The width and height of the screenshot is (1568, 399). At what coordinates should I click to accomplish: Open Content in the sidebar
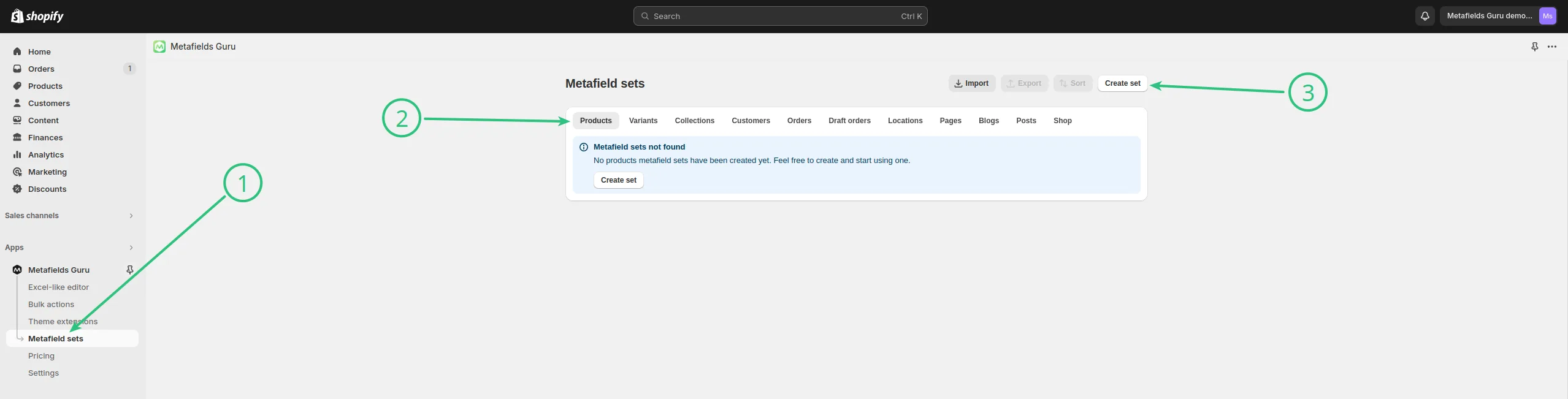(x=72, y=120)
